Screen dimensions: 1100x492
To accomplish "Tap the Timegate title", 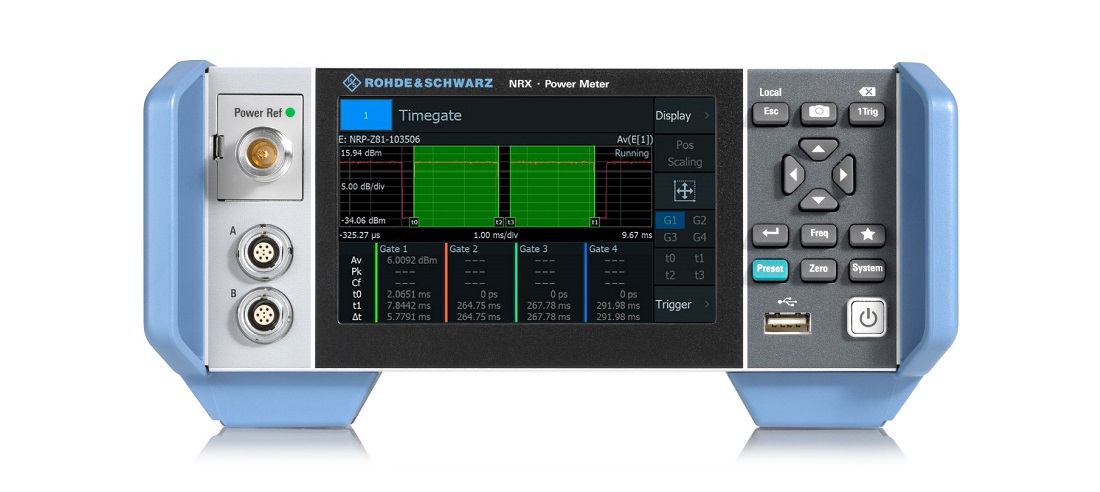I will (x=430, y=115).
